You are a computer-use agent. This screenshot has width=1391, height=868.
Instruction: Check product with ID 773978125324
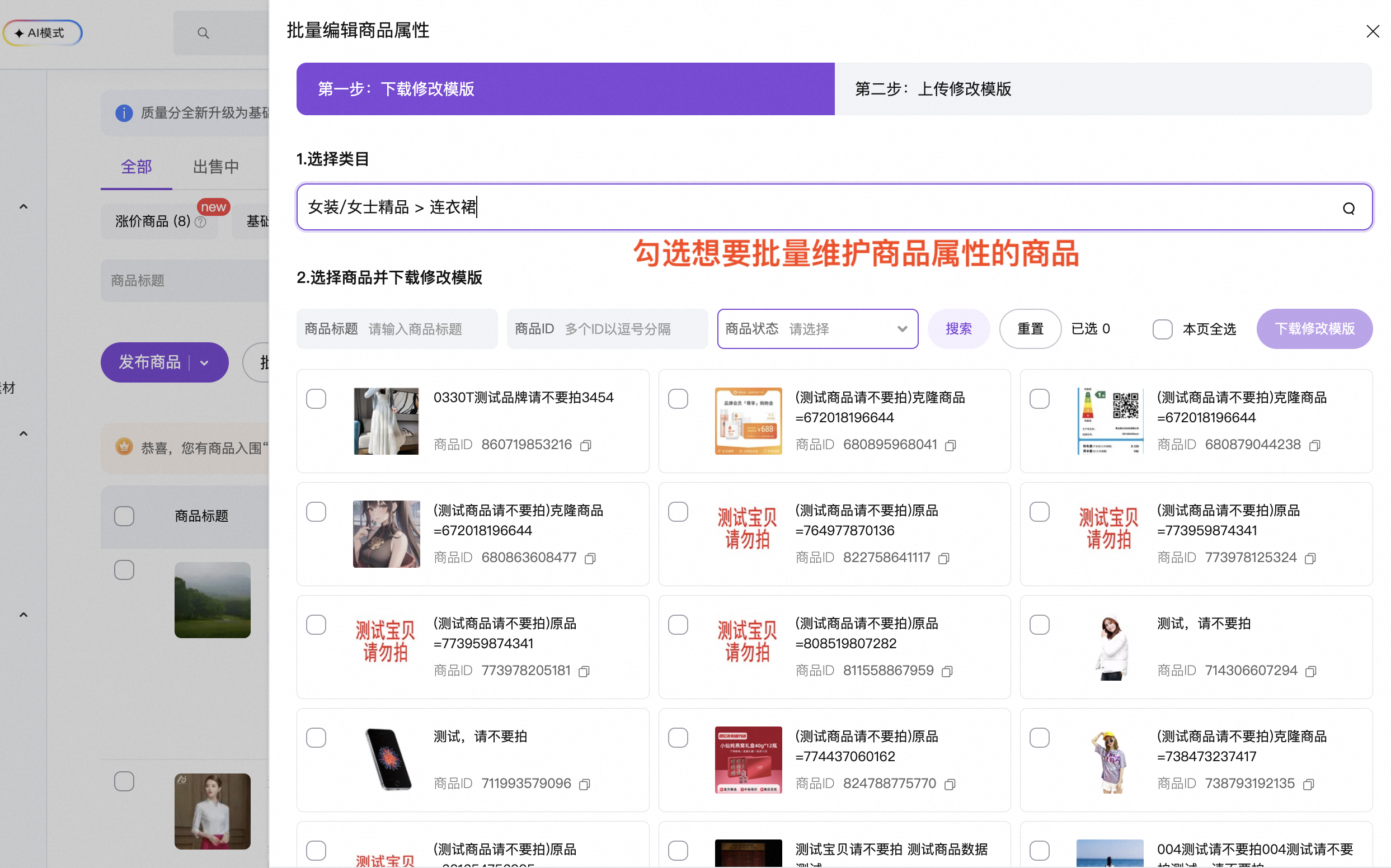[1040, 512]
